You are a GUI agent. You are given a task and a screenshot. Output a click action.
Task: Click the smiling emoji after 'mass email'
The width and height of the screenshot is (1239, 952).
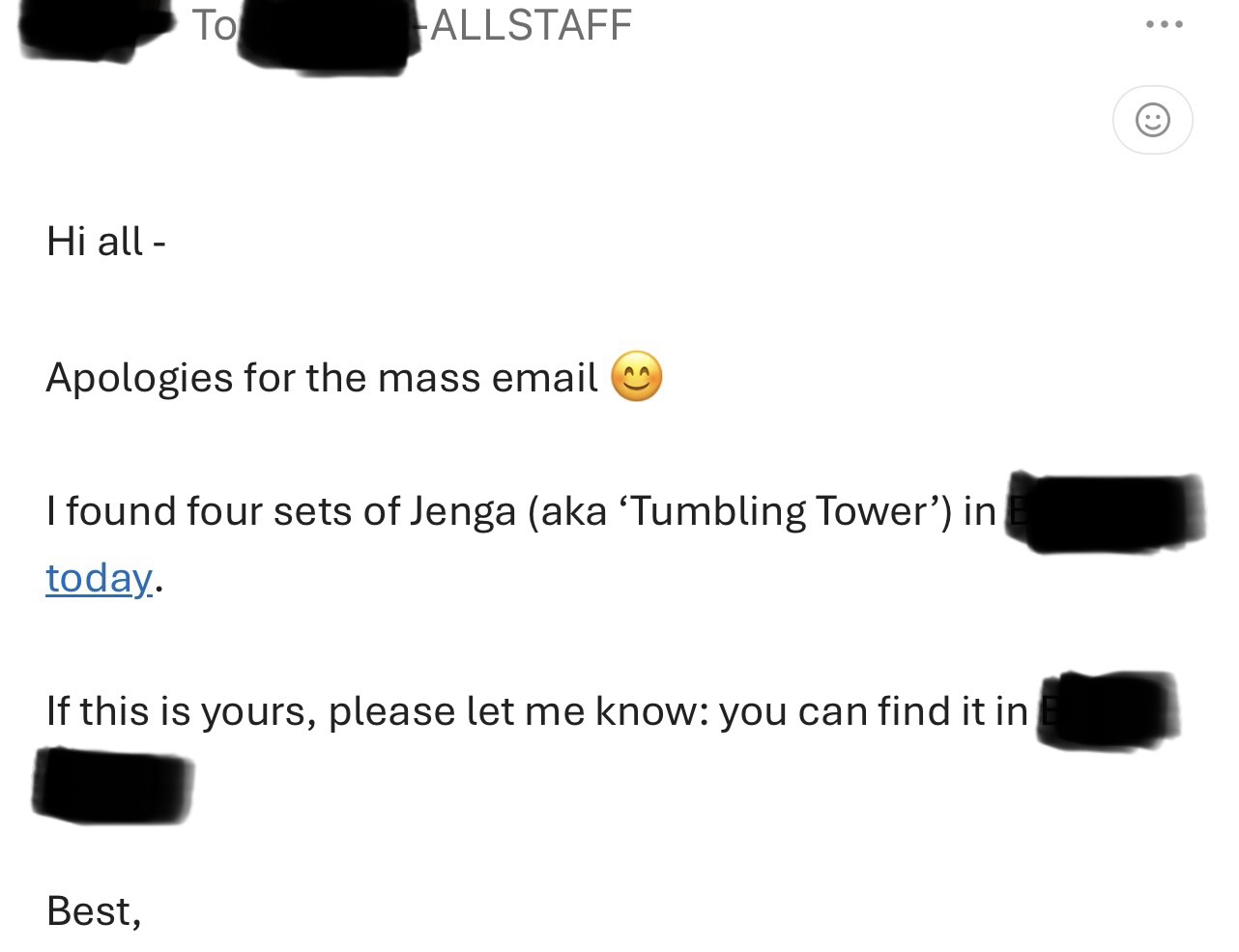click(637, 377)
